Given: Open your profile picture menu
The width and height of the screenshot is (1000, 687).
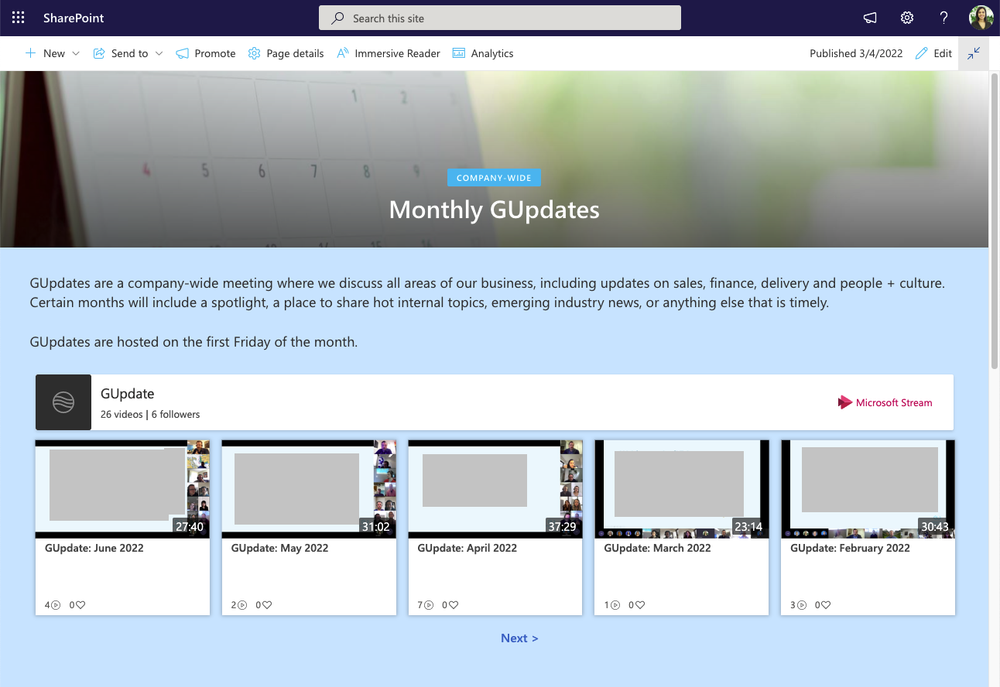Looking at the screenshot, I should click(980, 17).
